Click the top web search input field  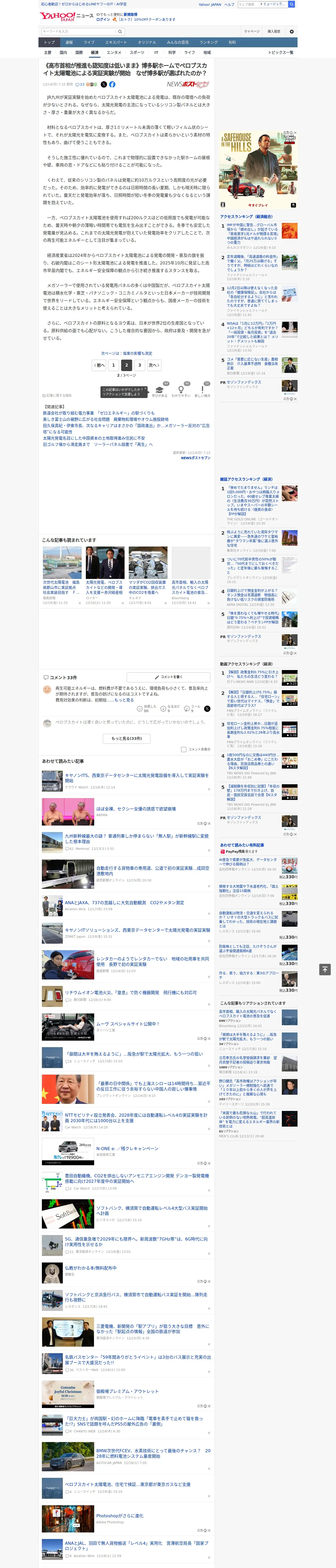tap(248, 4)
